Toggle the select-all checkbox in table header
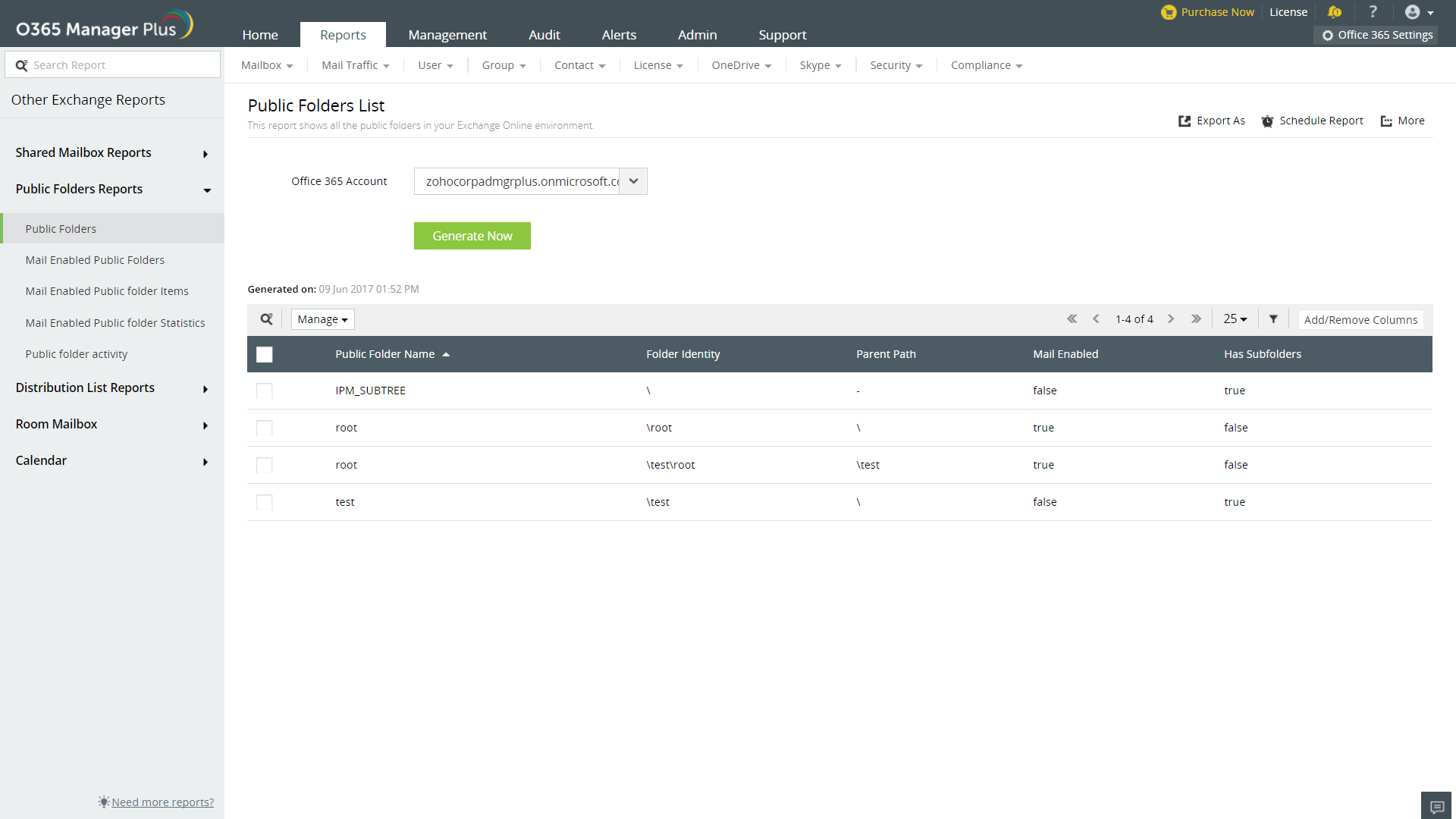The width and height of the screenshot is (1456, 819). point(264,354)
